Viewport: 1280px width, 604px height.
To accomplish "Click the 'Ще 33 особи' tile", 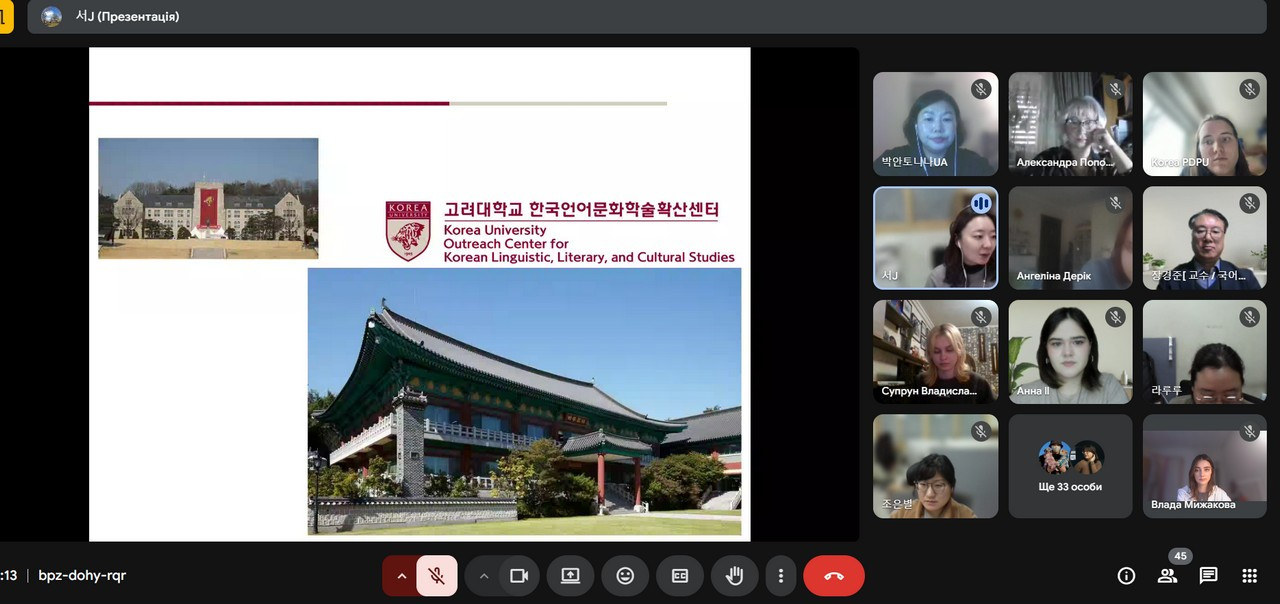I will pyautogui.click(x=1070, y=466).
